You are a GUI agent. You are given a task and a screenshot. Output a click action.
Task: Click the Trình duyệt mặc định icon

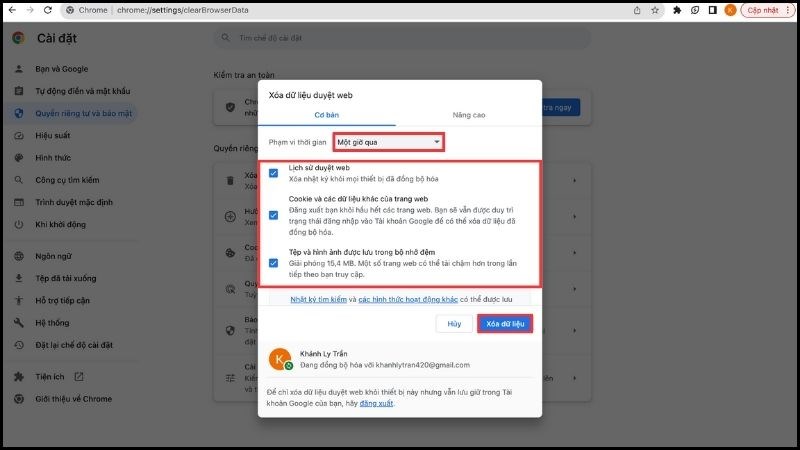click(x=19, y=202)
